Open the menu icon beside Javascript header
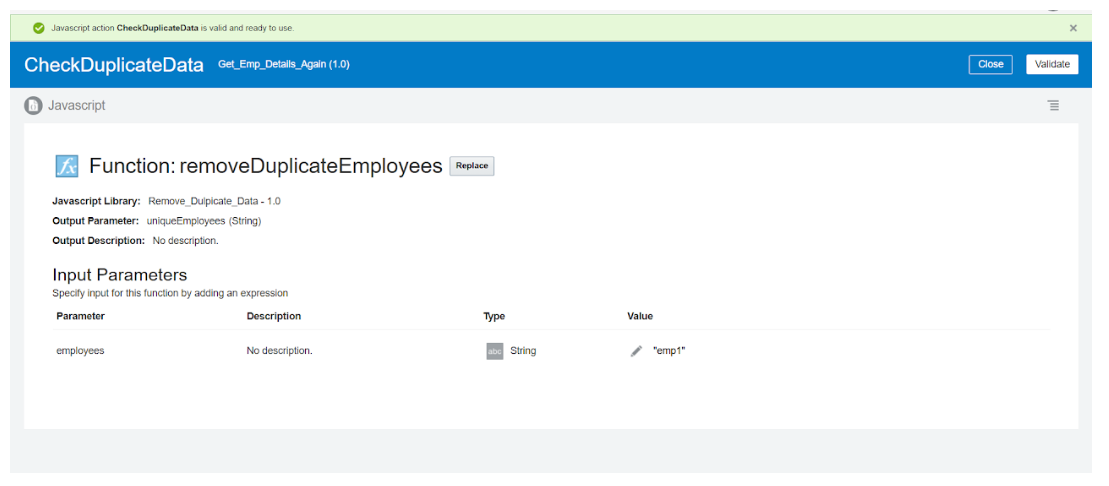The image size is (1109, 486). (x=1053, y=105)
